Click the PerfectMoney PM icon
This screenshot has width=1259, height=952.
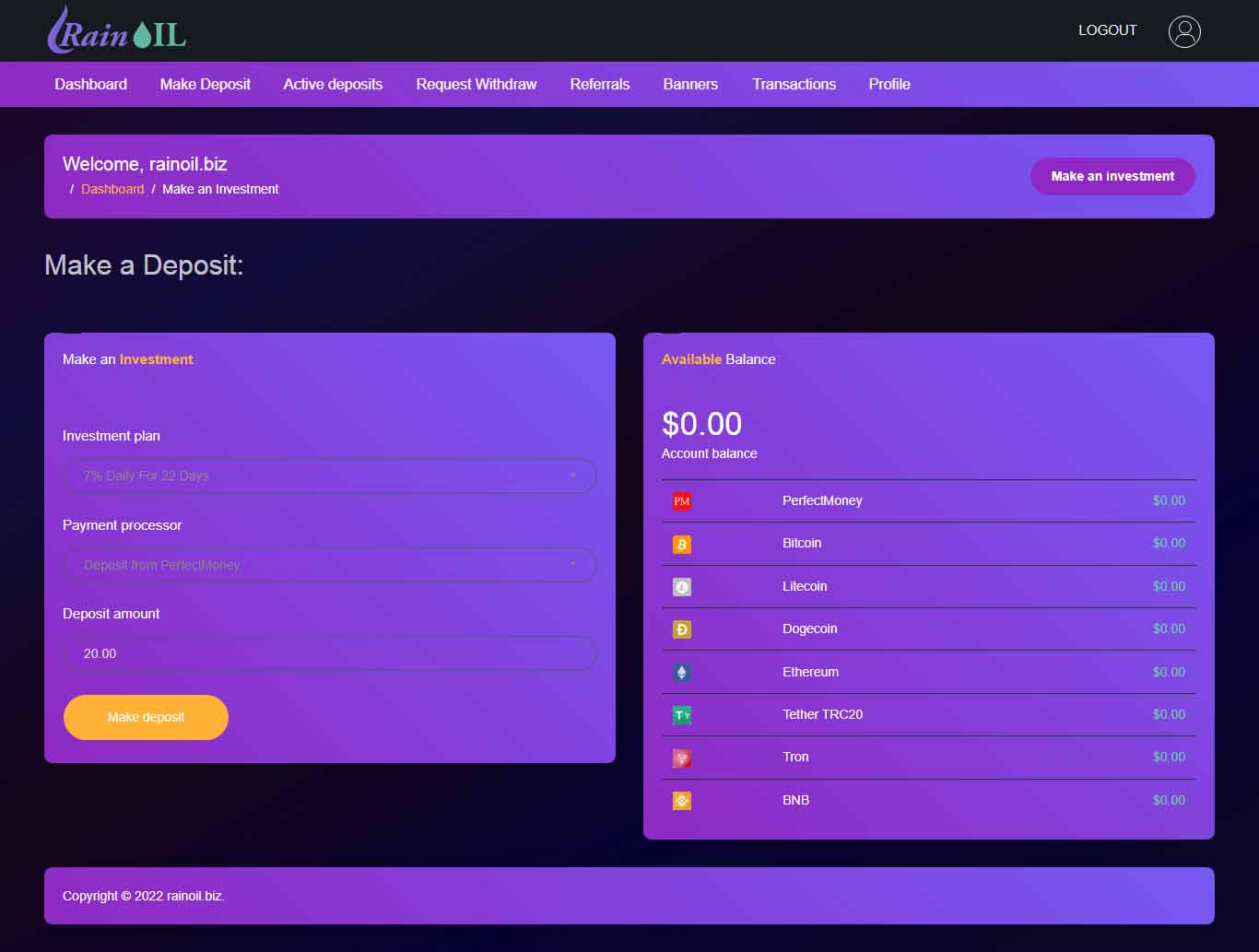pos(682,501)
